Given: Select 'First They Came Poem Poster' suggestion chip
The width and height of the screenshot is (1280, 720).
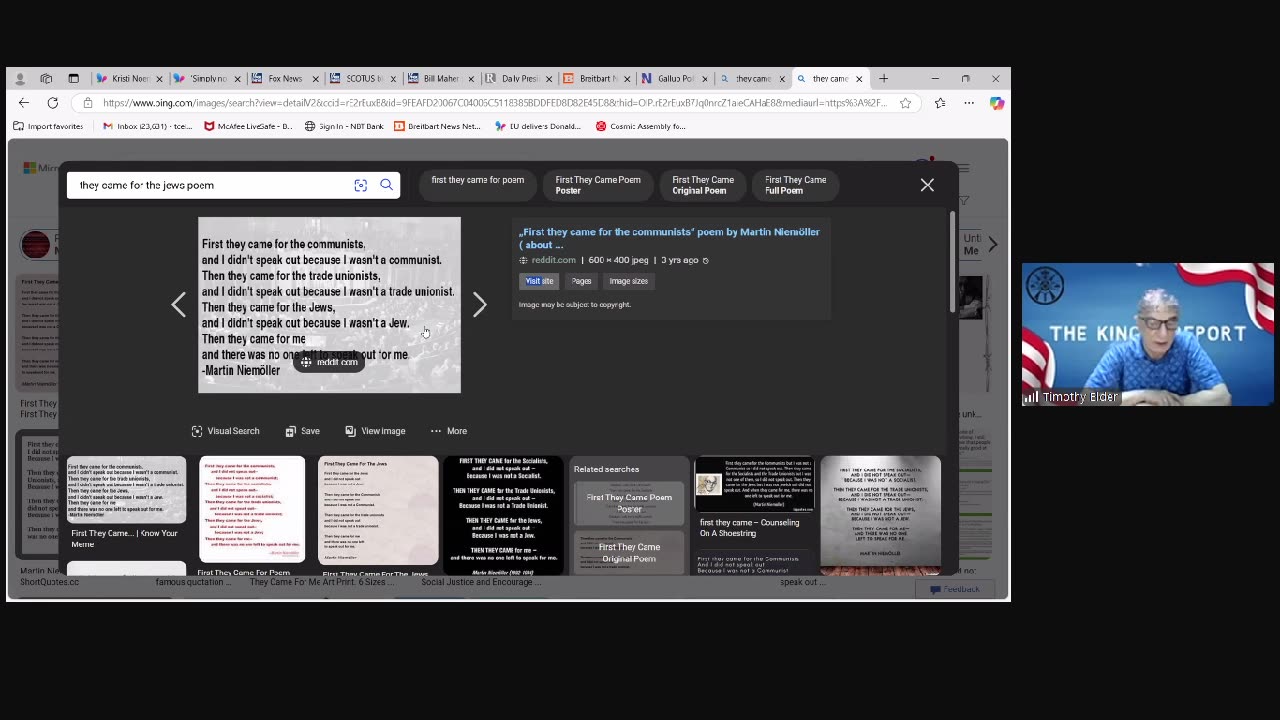Looking at the screenshot, I should pos(598,185).
